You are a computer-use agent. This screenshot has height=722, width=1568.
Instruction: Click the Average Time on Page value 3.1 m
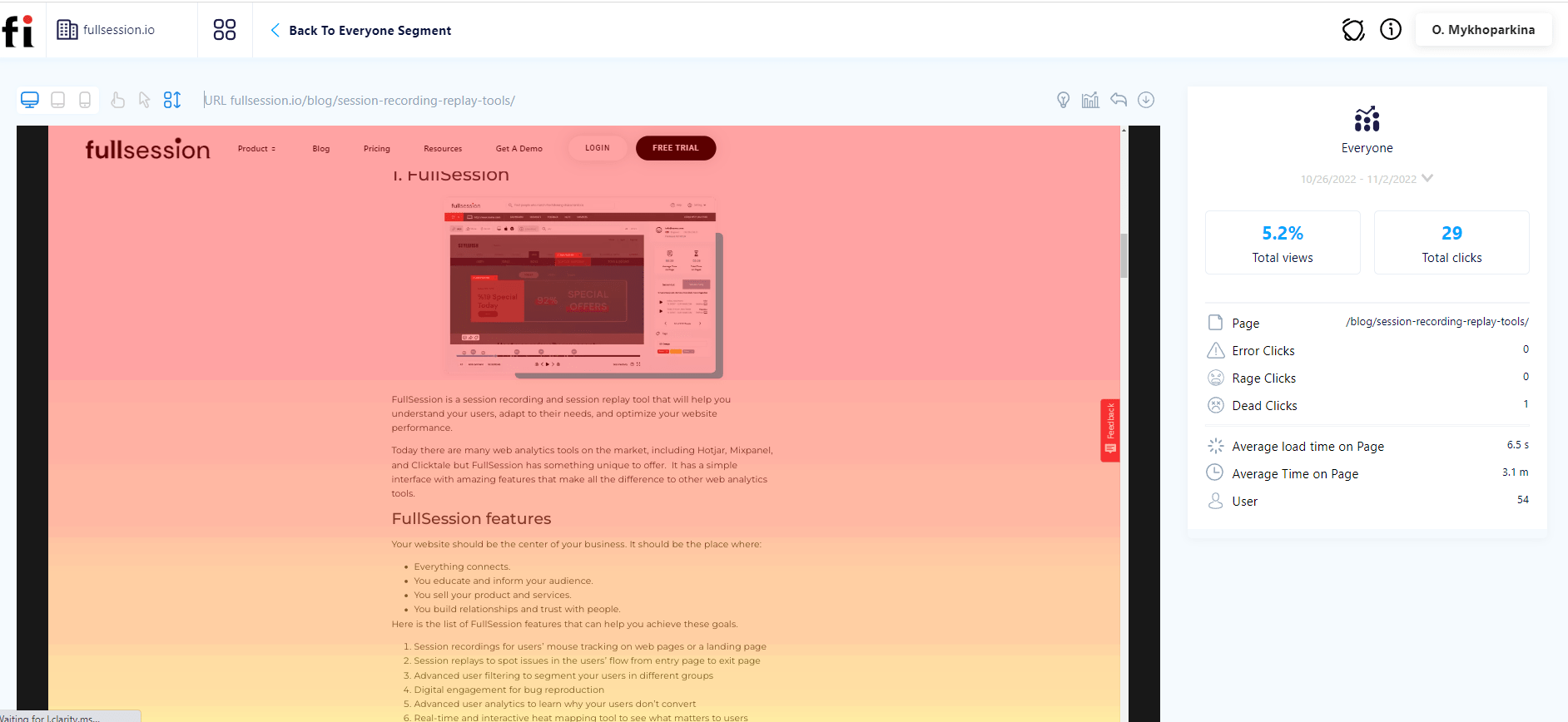1516,472
